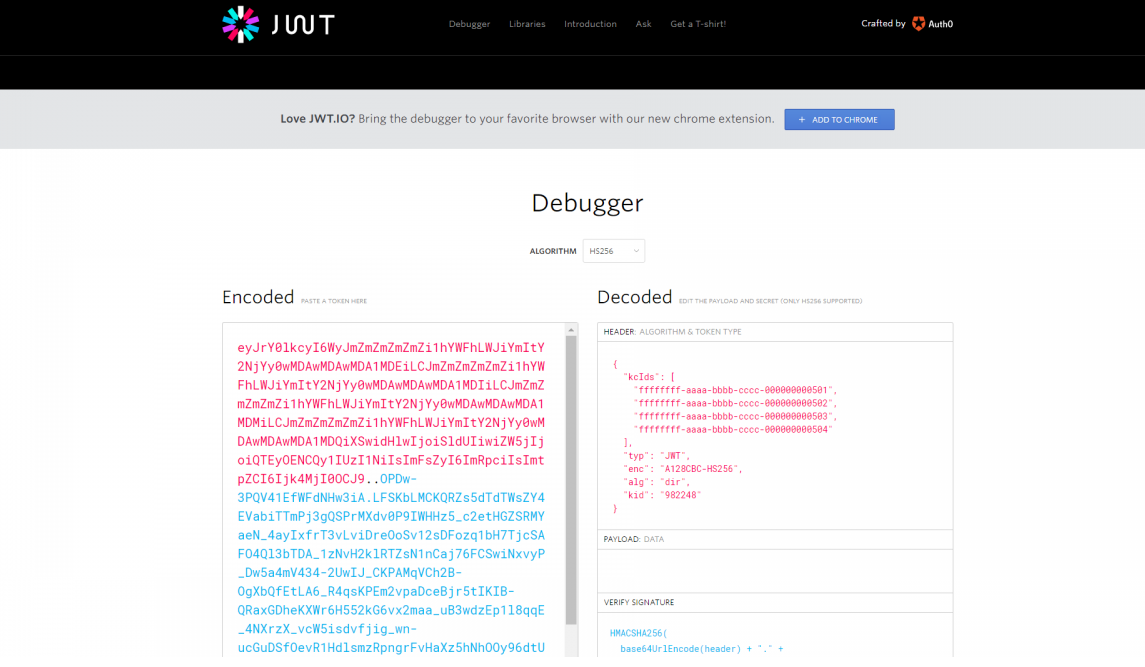Click the "typ": "JWT" line
1145x667 pixels.
click(x=656, y=456)
